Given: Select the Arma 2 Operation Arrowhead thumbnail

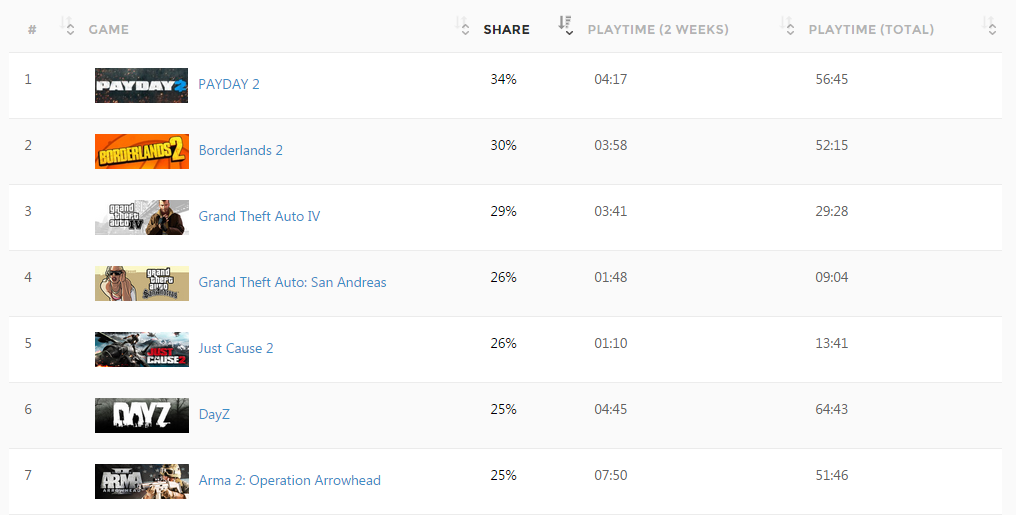Looking at the screenshot, I should point(141,481).
